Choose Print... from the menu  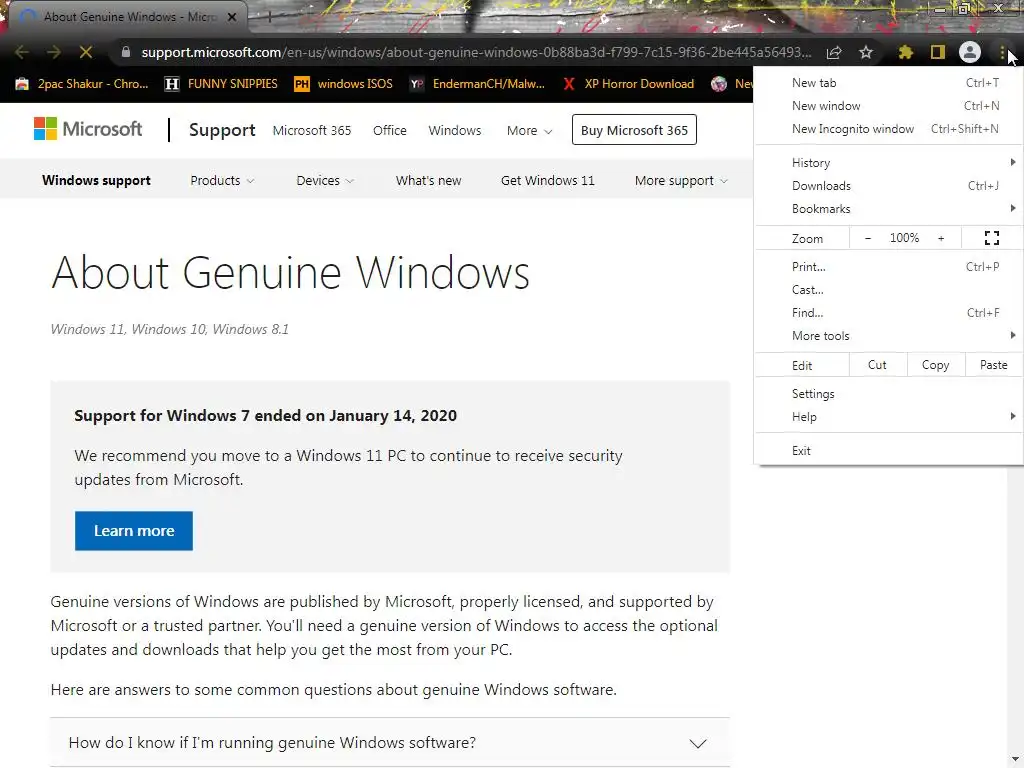889,266
